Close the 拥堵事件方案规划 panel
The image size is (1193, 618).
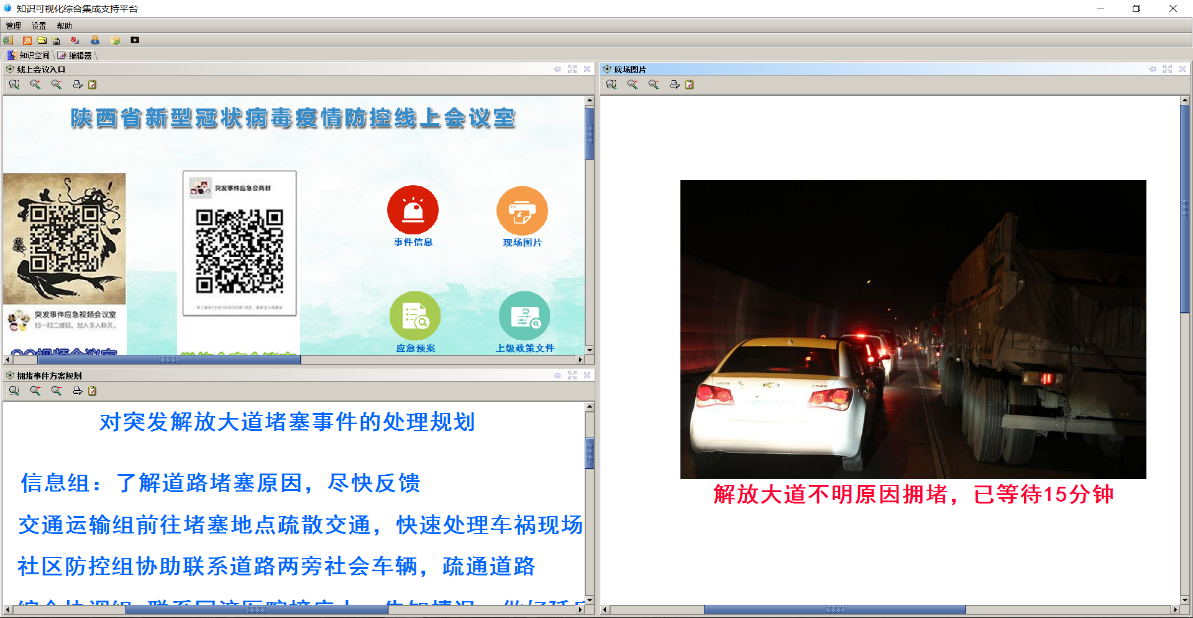click(587, 376)
